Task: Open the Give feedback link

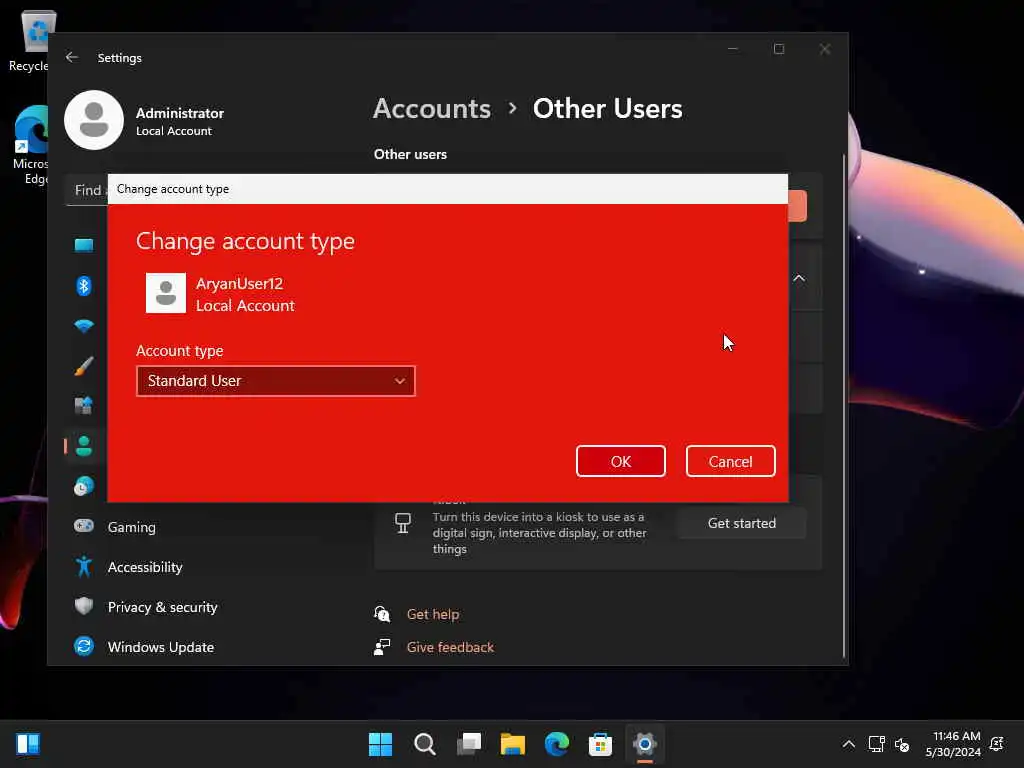Action: click(450, 647)
